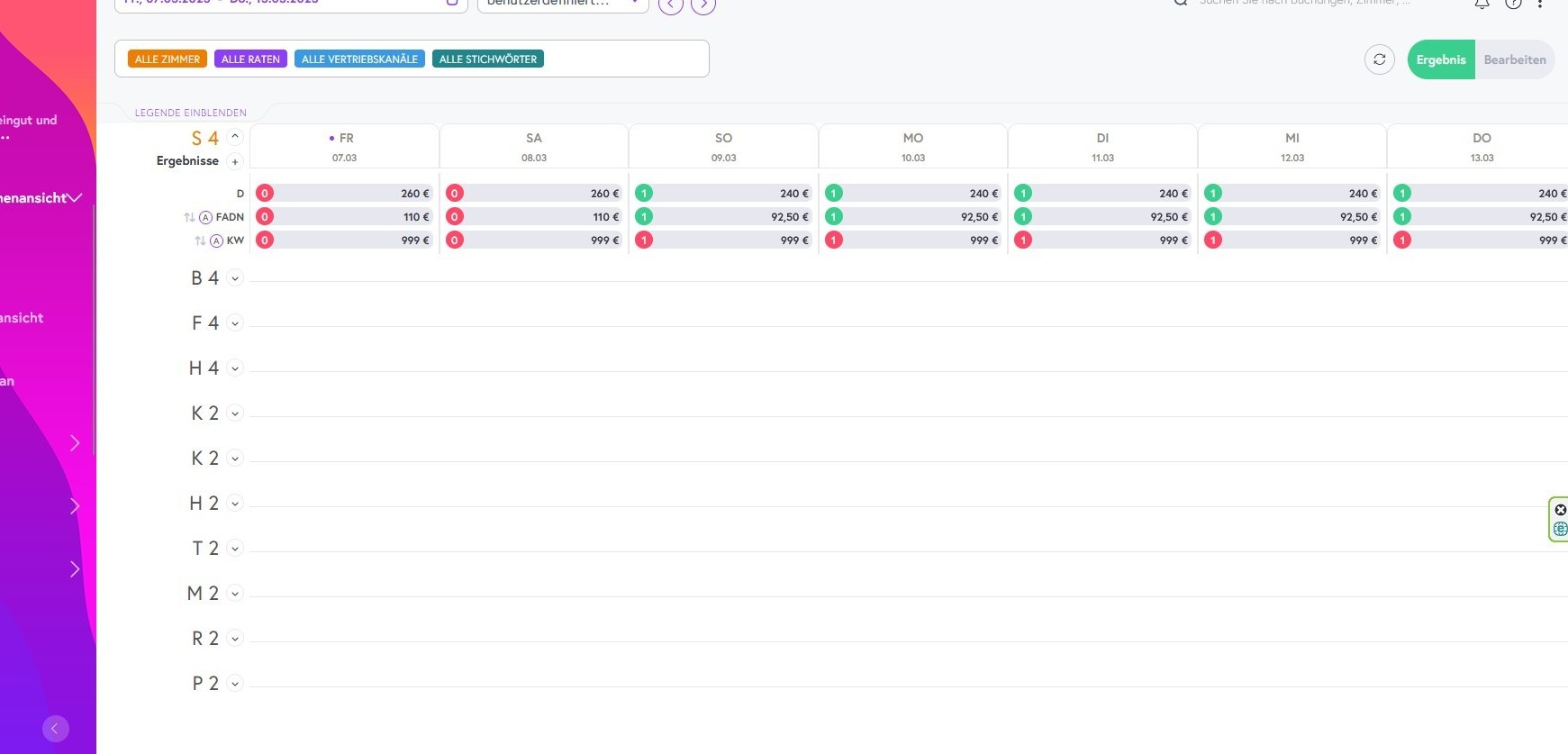
Task: Click the circled A icon beside KW
Action: (216, 241)
